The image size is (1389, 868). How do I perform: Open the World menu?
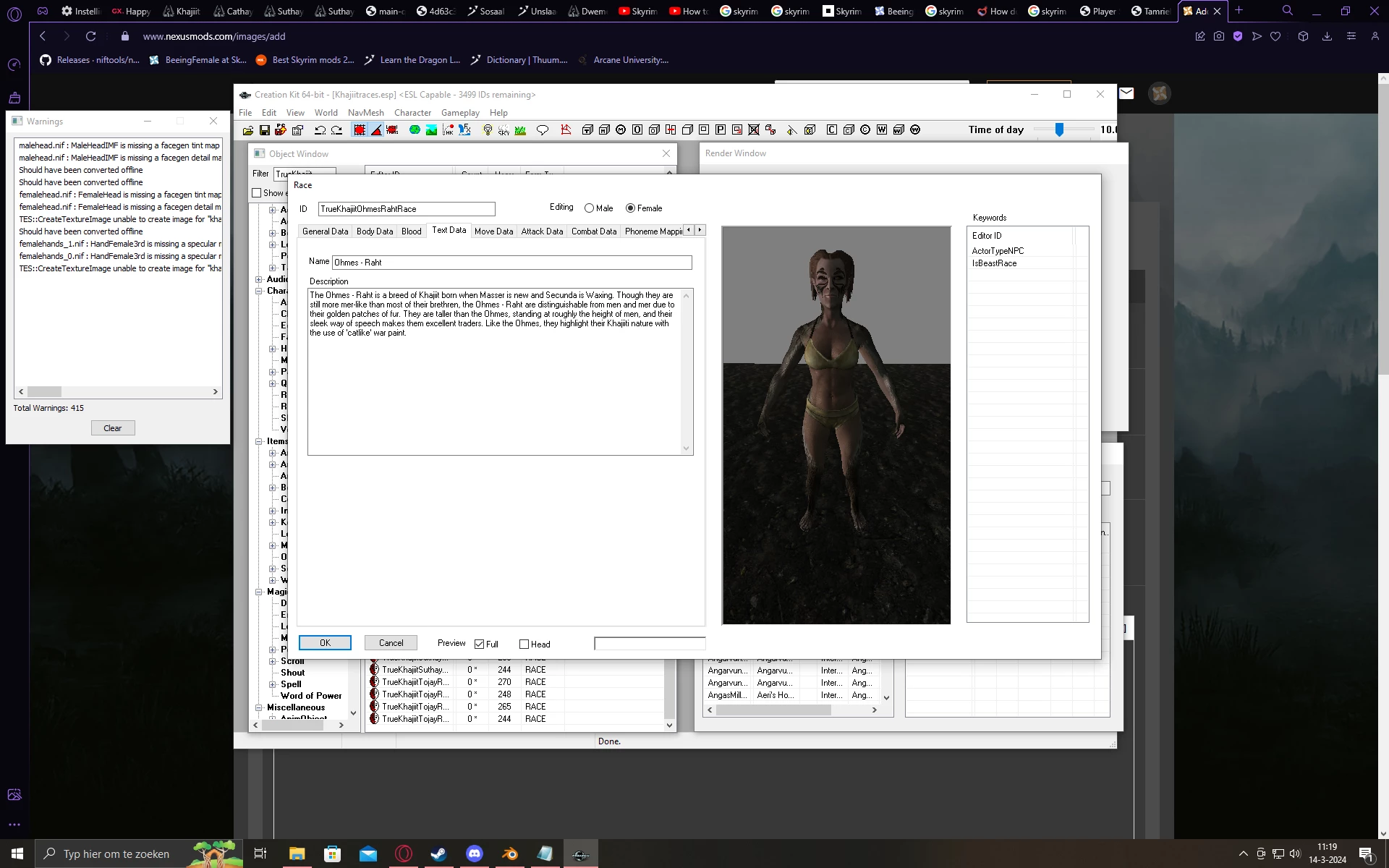326,113
